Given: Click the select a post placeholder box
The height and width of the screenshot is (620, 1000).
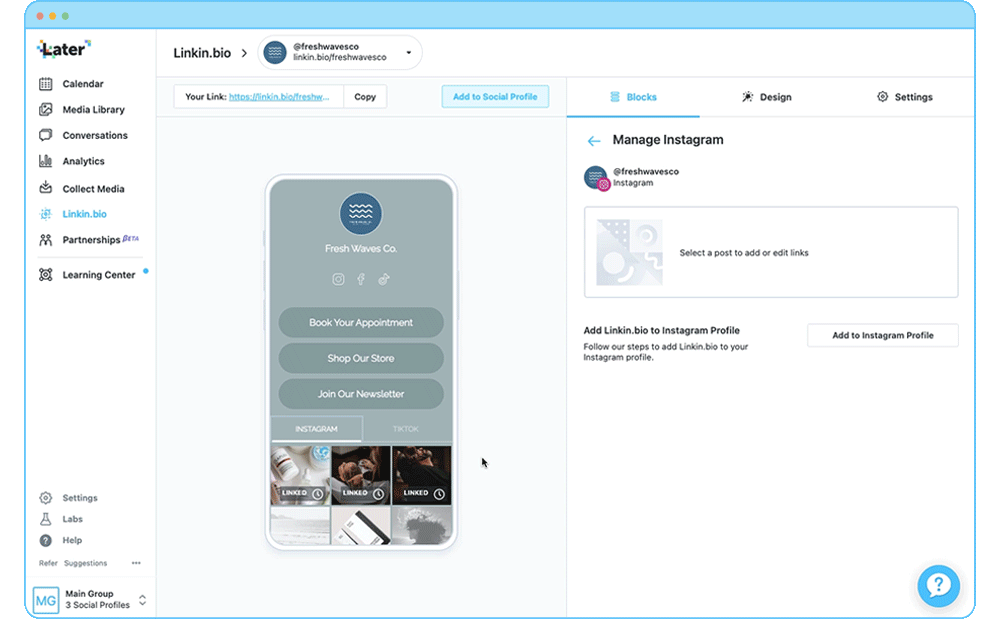Looking at the screenshot, I should (x=771, y=252).
